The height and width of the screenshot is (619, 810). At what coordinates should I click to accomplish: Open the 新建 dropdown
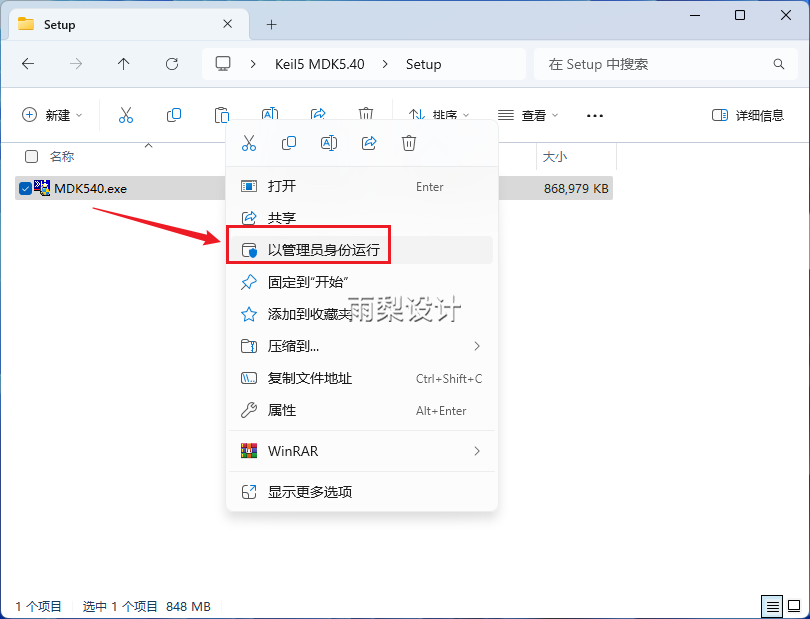pos(52,115)
